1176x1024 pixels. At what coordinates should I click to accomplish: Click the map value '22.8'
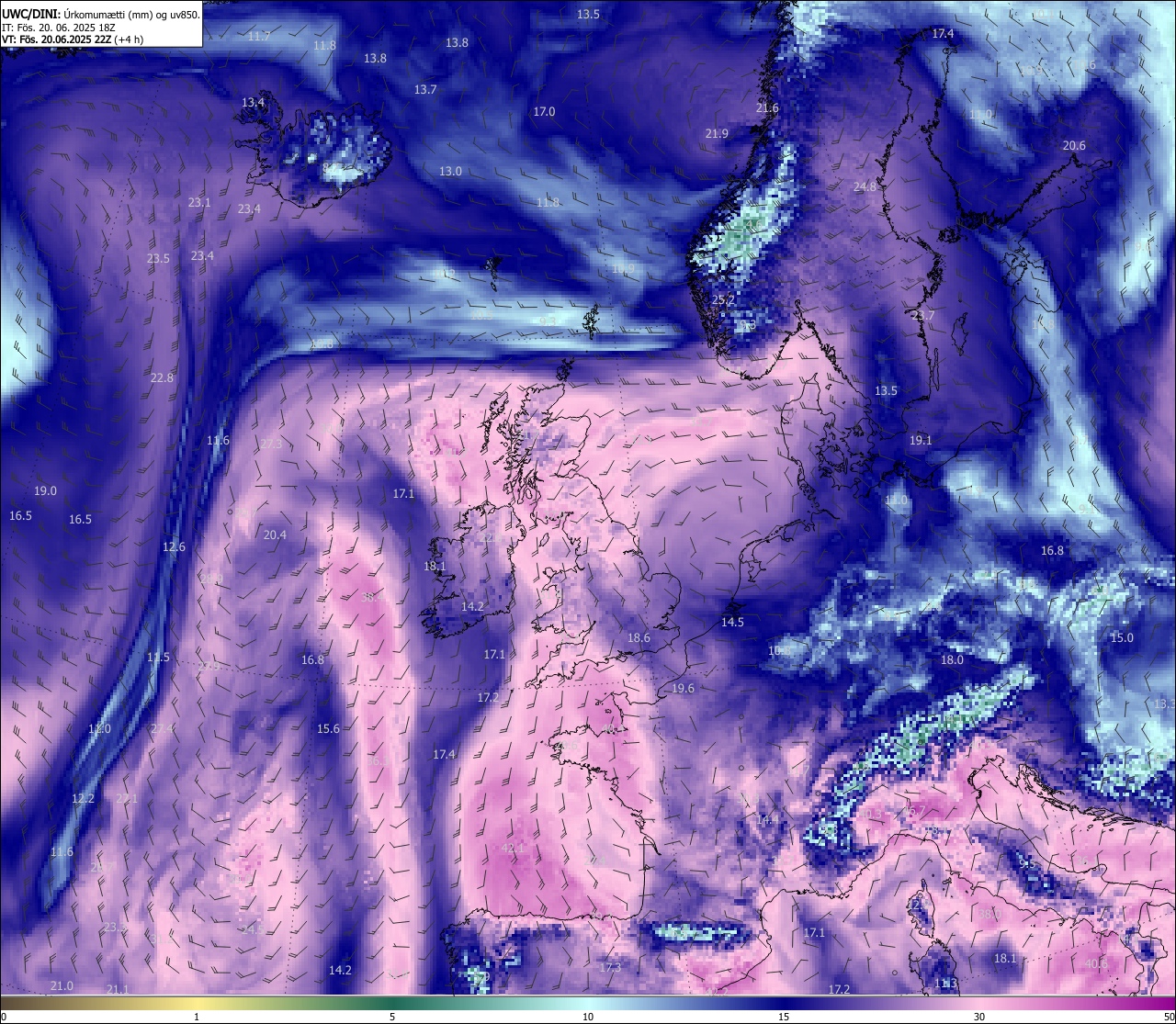click(x=162, y=378)
